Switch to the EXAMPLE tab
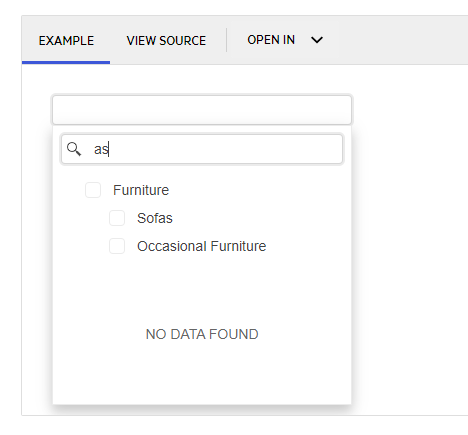Image resolution: width=468 pixels, height=435 pixels. [66, 41]
